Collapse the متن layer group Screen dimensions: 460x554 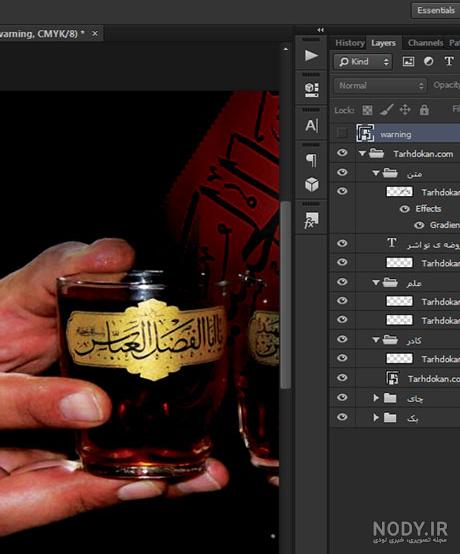(376, 173)
